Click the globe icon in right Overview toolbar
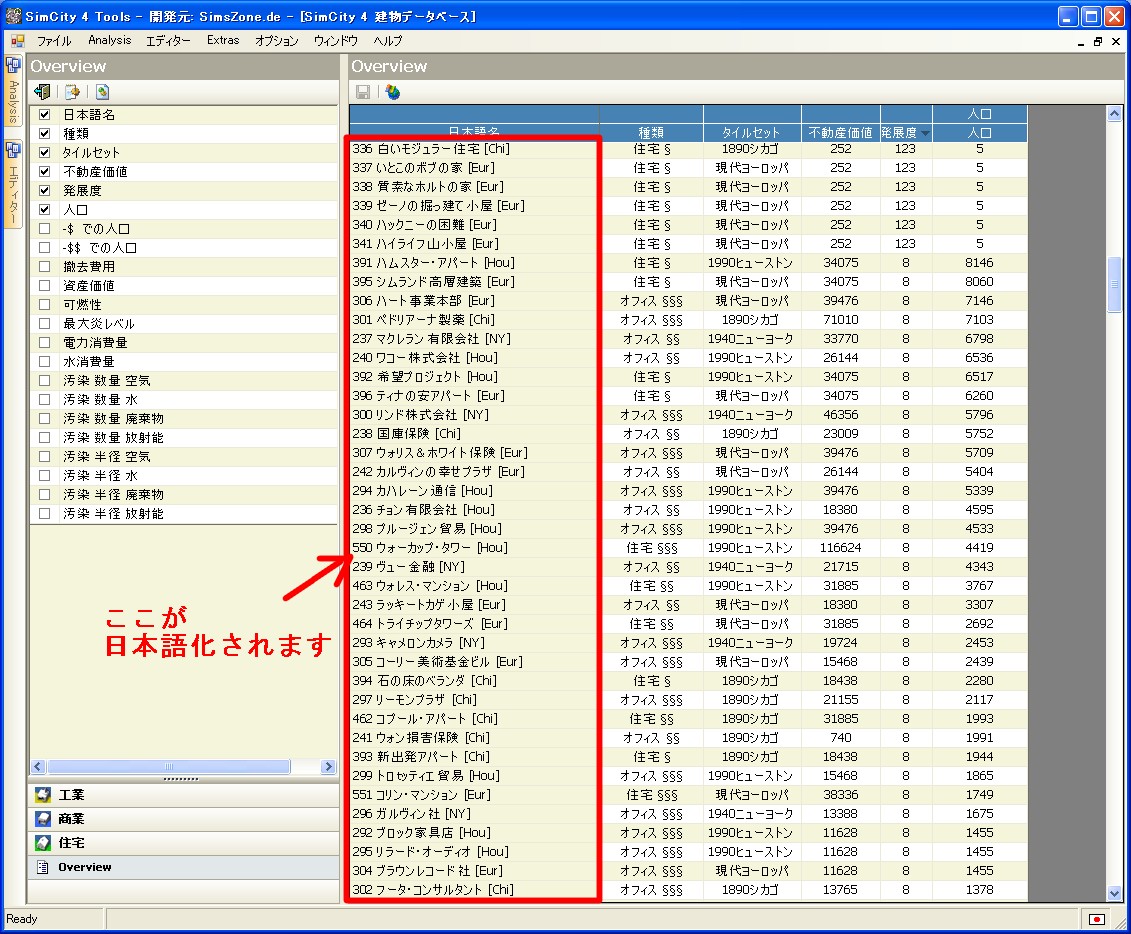Screen dimensions: 1131x934 [x=392, y=92]
